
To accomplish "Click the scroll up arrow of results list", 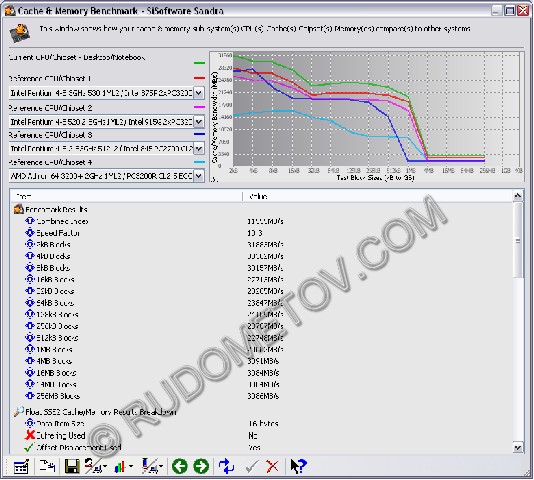I will pos(517,196).
